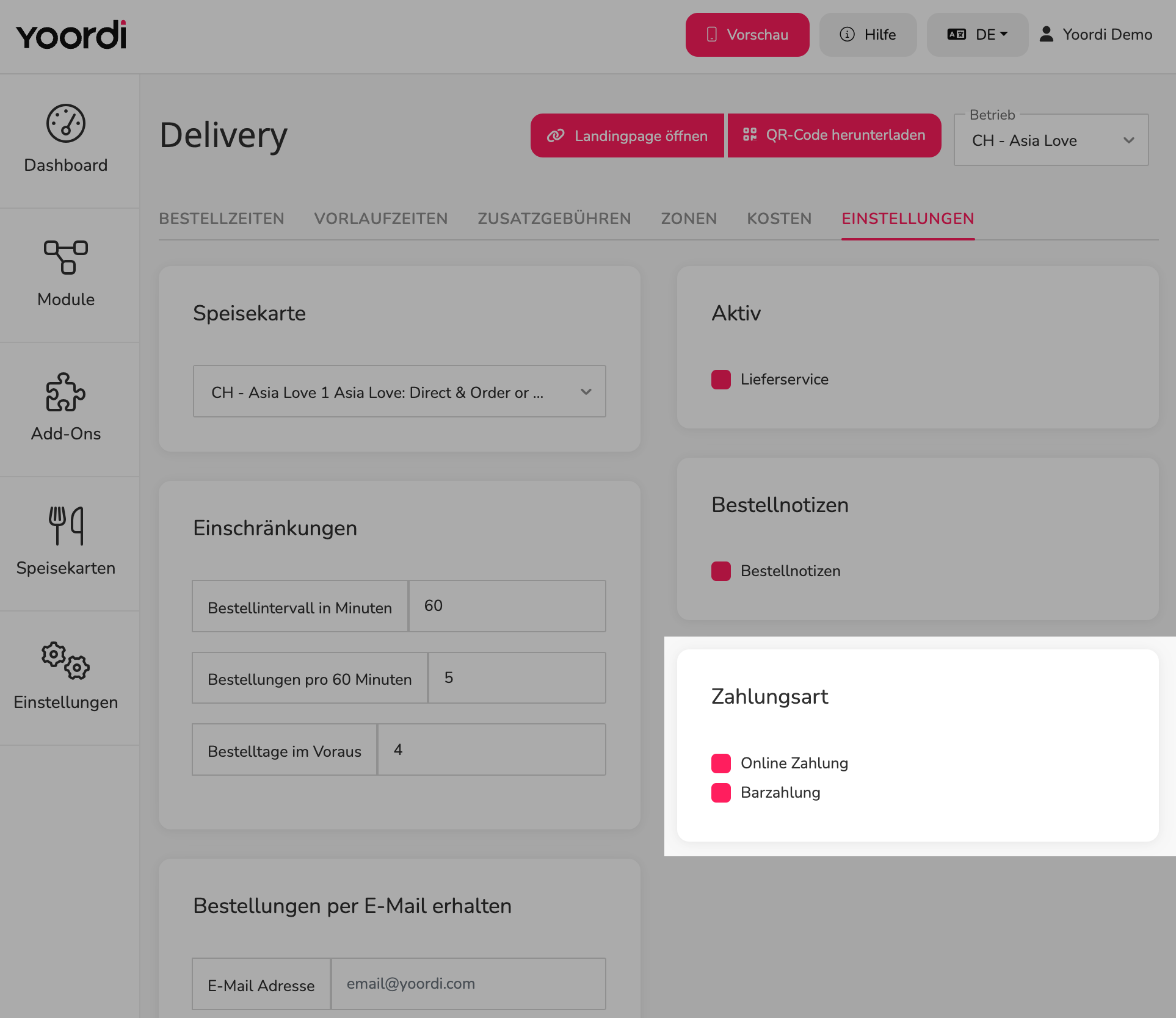Image resolution: width=1176 pixels, height=1018 pixels.
Task: Click the Zahlungsart heading
Action: (770, 696)
